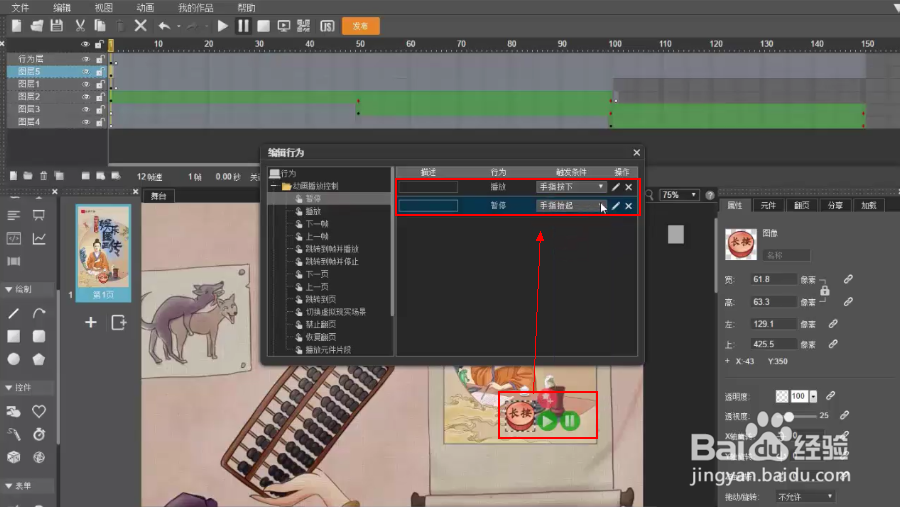This screenshot has height=507, width=900.
Task: Select the stopwatch timer control
Action: coord(38,434)
